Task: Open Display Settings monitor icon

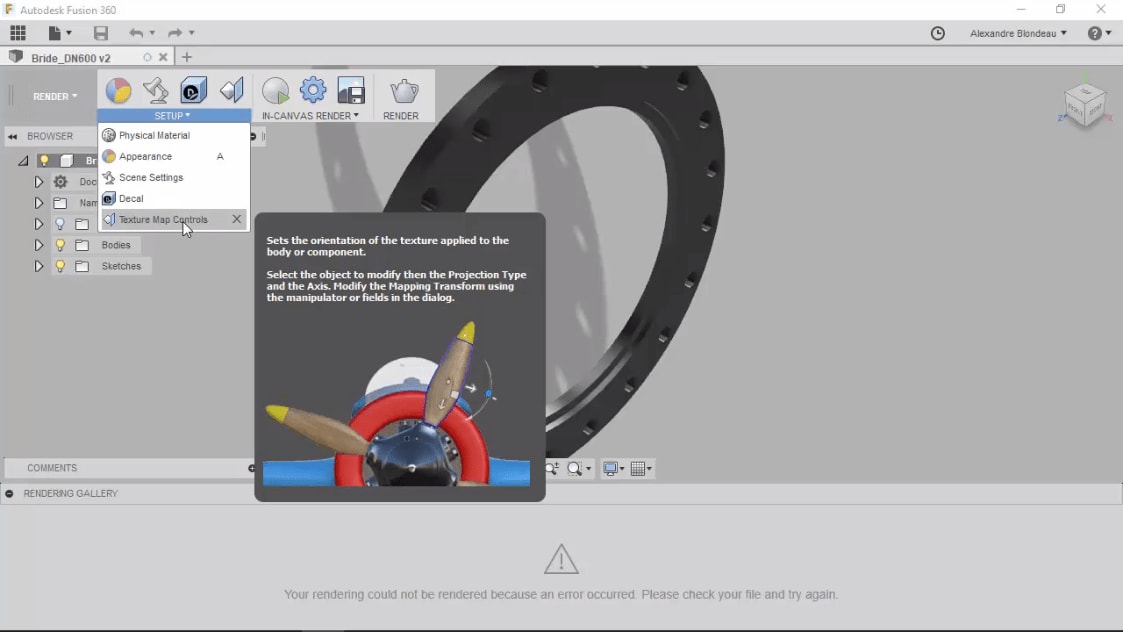Action: pyautogui.click(x=610, y=469)
